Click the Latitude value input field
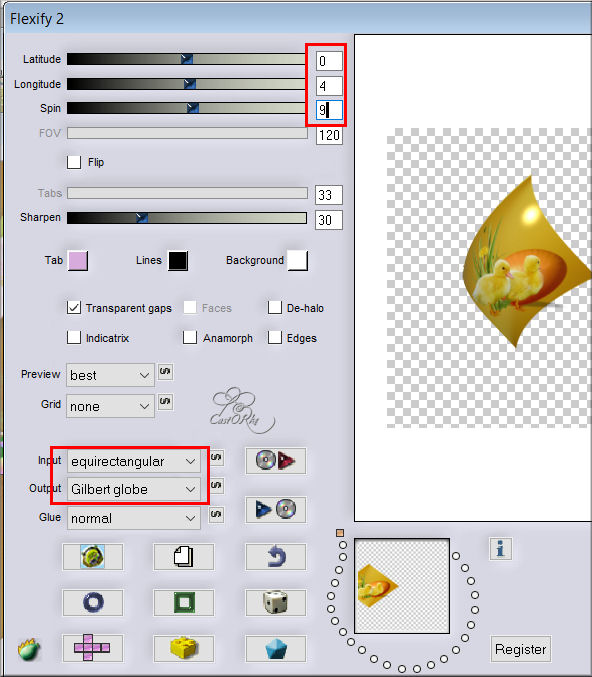592x677 pixels. 329,61
